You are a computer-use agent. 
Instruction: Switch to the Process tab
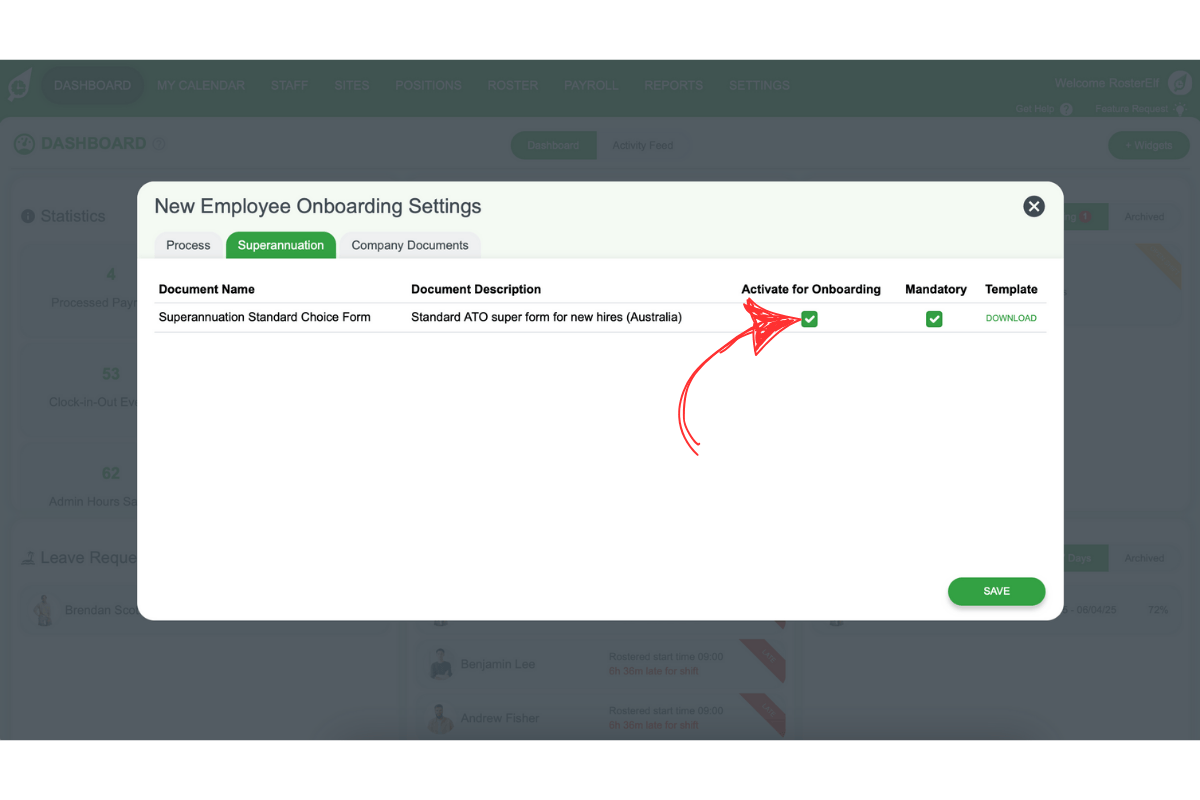189,245
